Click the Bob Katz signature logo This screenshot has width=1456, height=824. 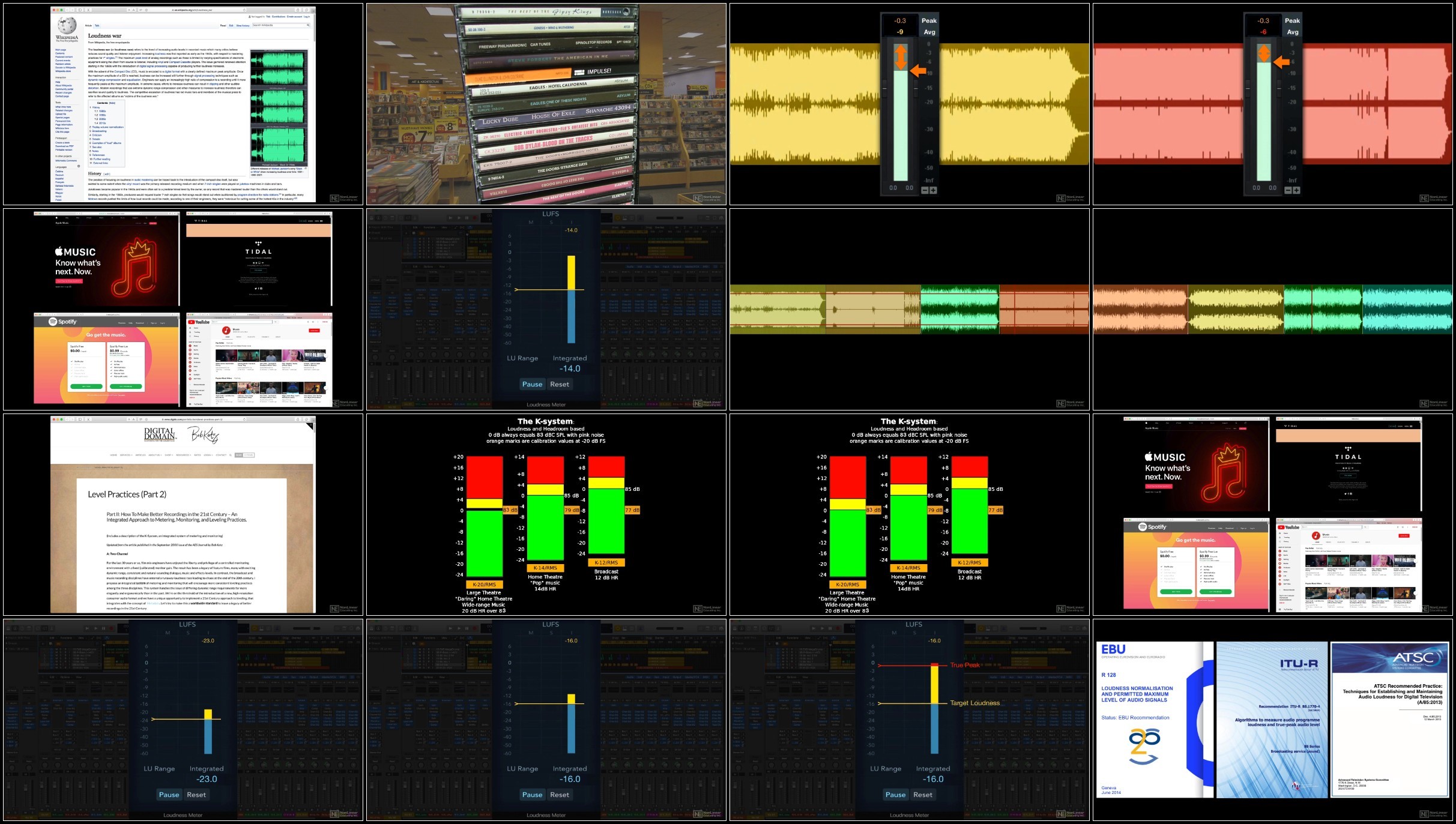[x=203, y=435]
